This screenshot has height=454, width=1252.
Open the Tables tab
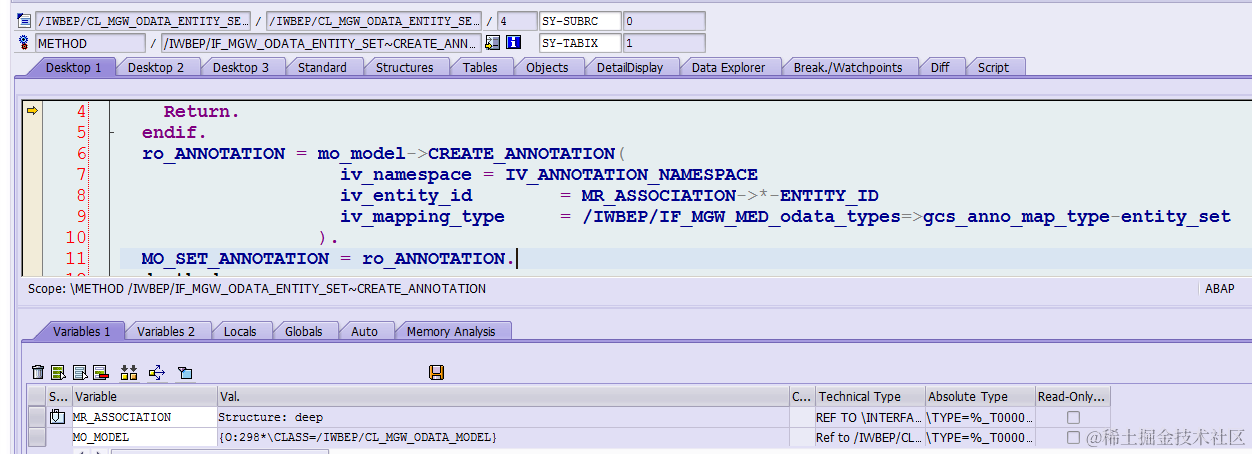click(480, 67)
